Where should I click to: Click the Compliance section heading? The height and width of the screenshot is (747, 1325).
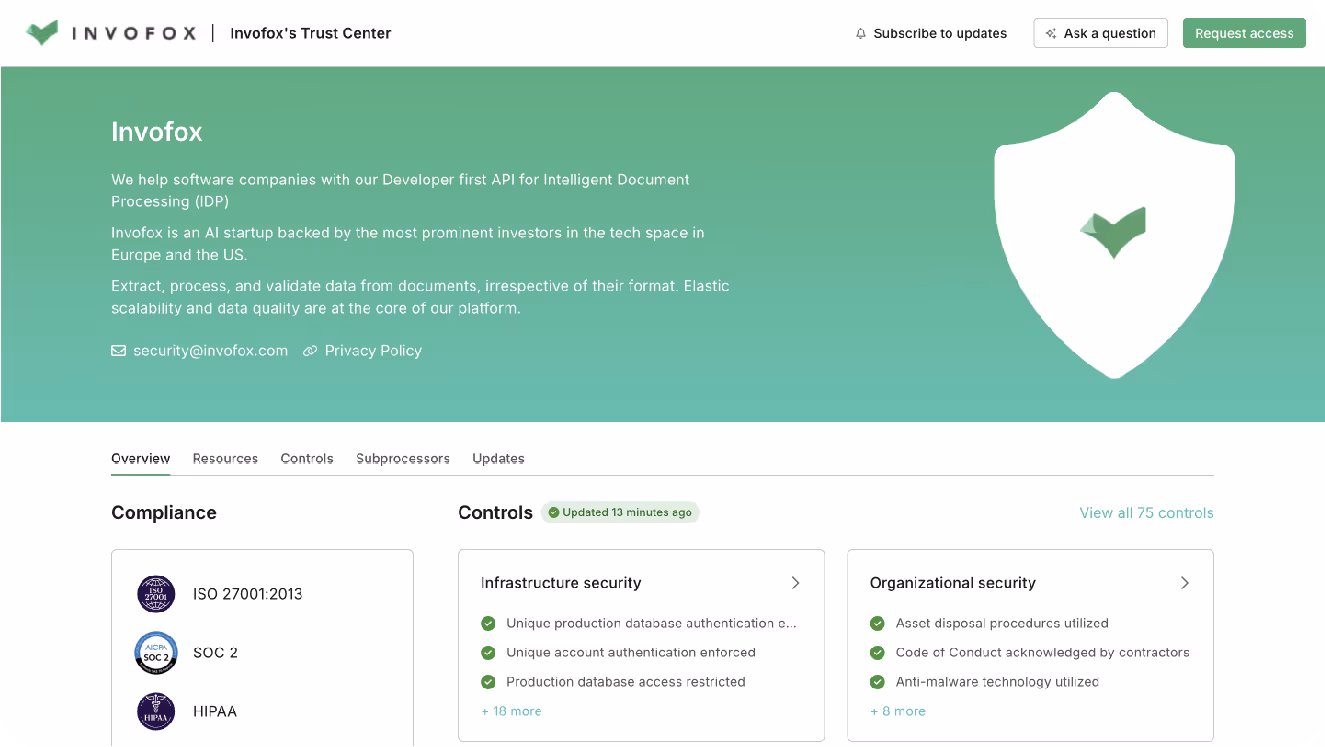click(x=164, y=512)
